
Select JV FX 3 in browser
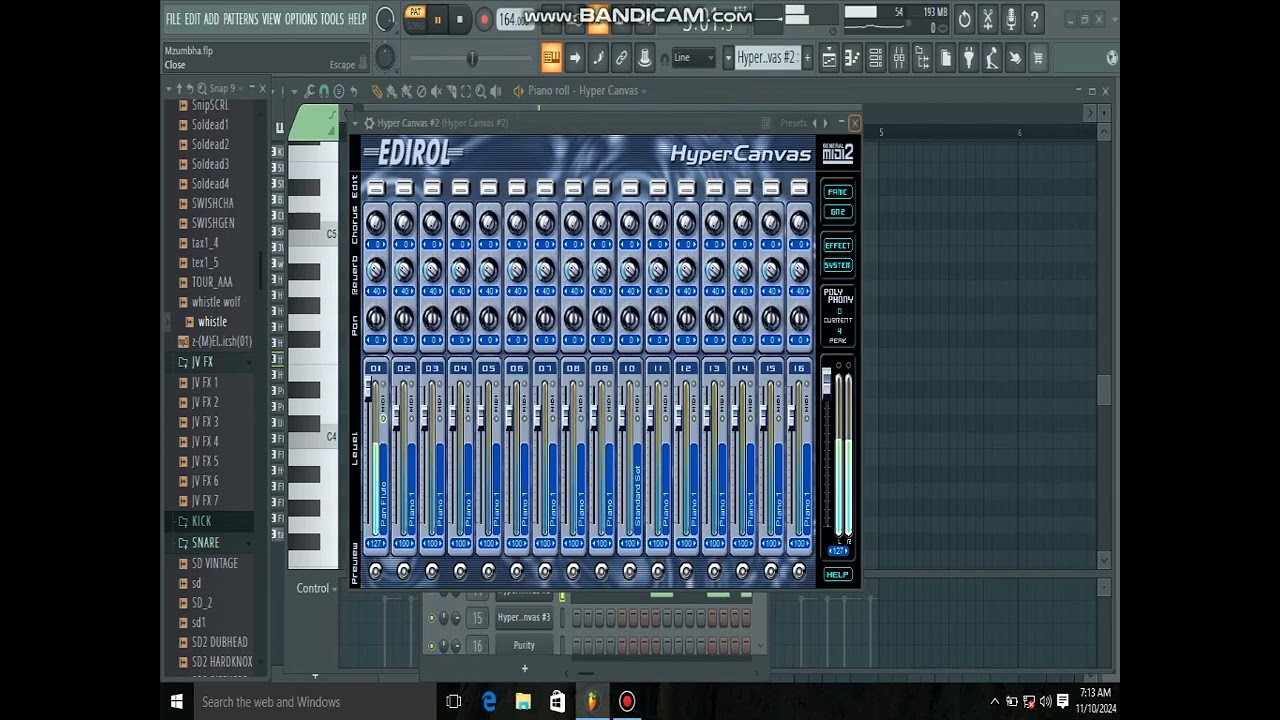coord(205,422)
